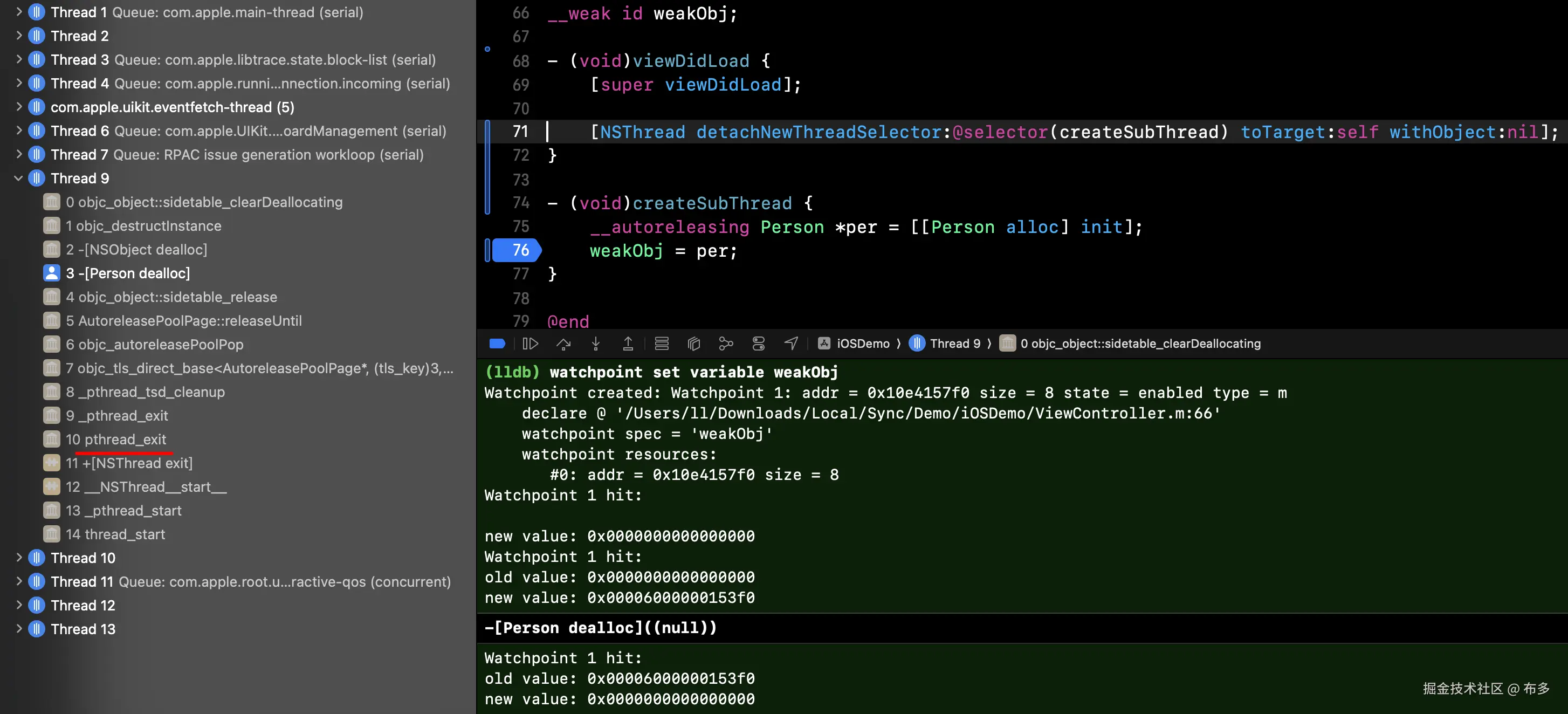Open the Debug View Hierarchy icon
Viewport: 1568px width, 714px height.
[694, 344]
